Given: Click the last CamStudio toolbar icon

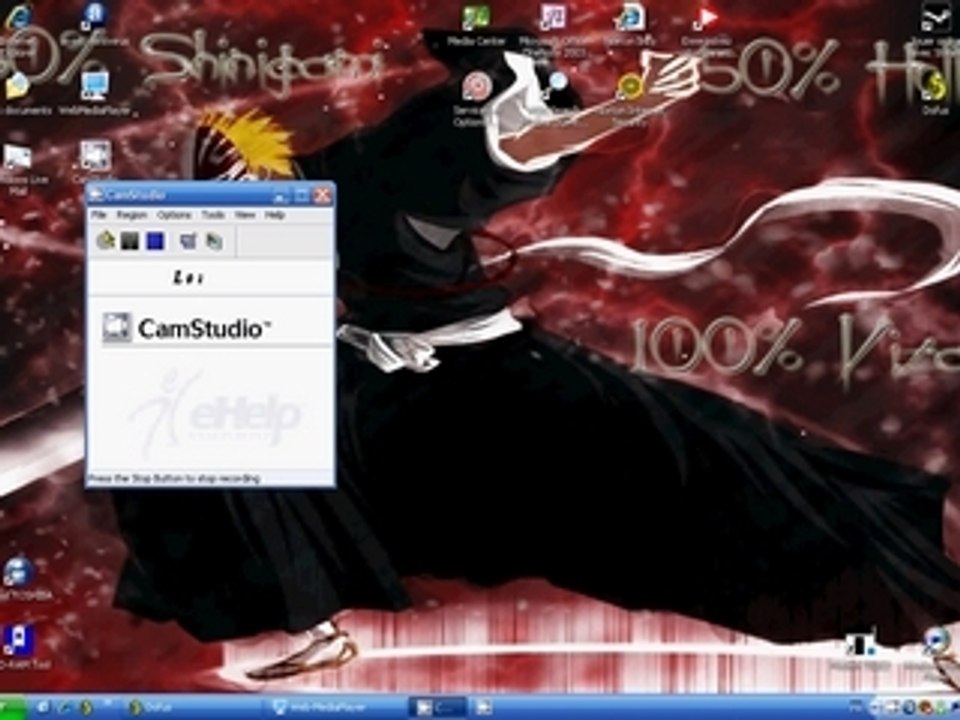Looking at the screenshot, I should click(x=214, y=241).
